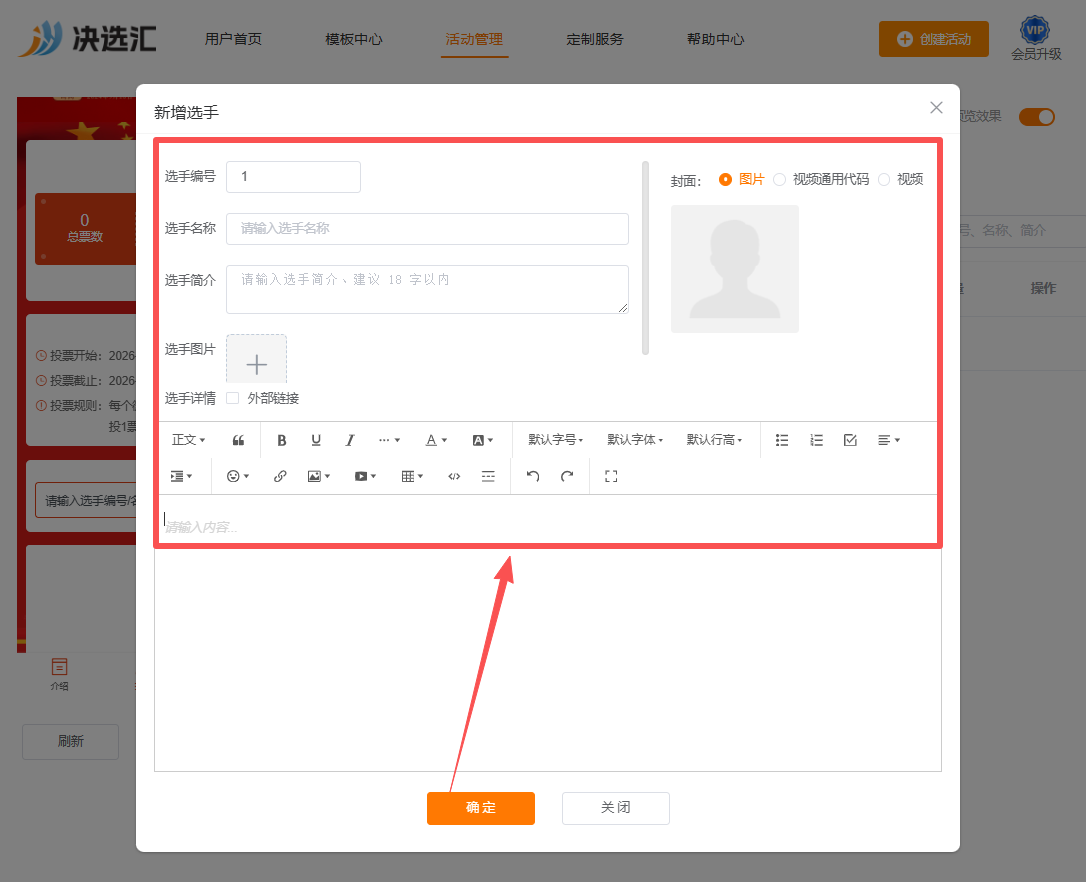Image resolution: width=1086 pixels, height=882 pixels.
Task: Open the insert video dropdown
Action: (x=365, y=476)
